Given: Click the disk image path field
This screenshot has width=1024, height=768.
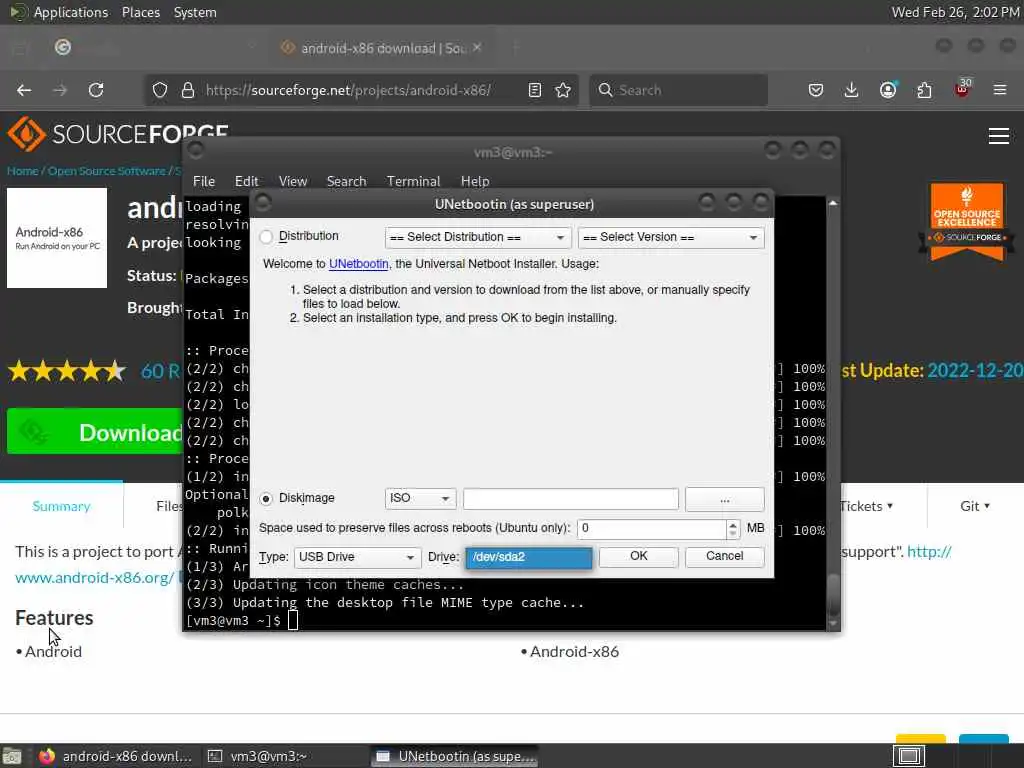Looking at the screenshot, I should (x=571, y=499).
